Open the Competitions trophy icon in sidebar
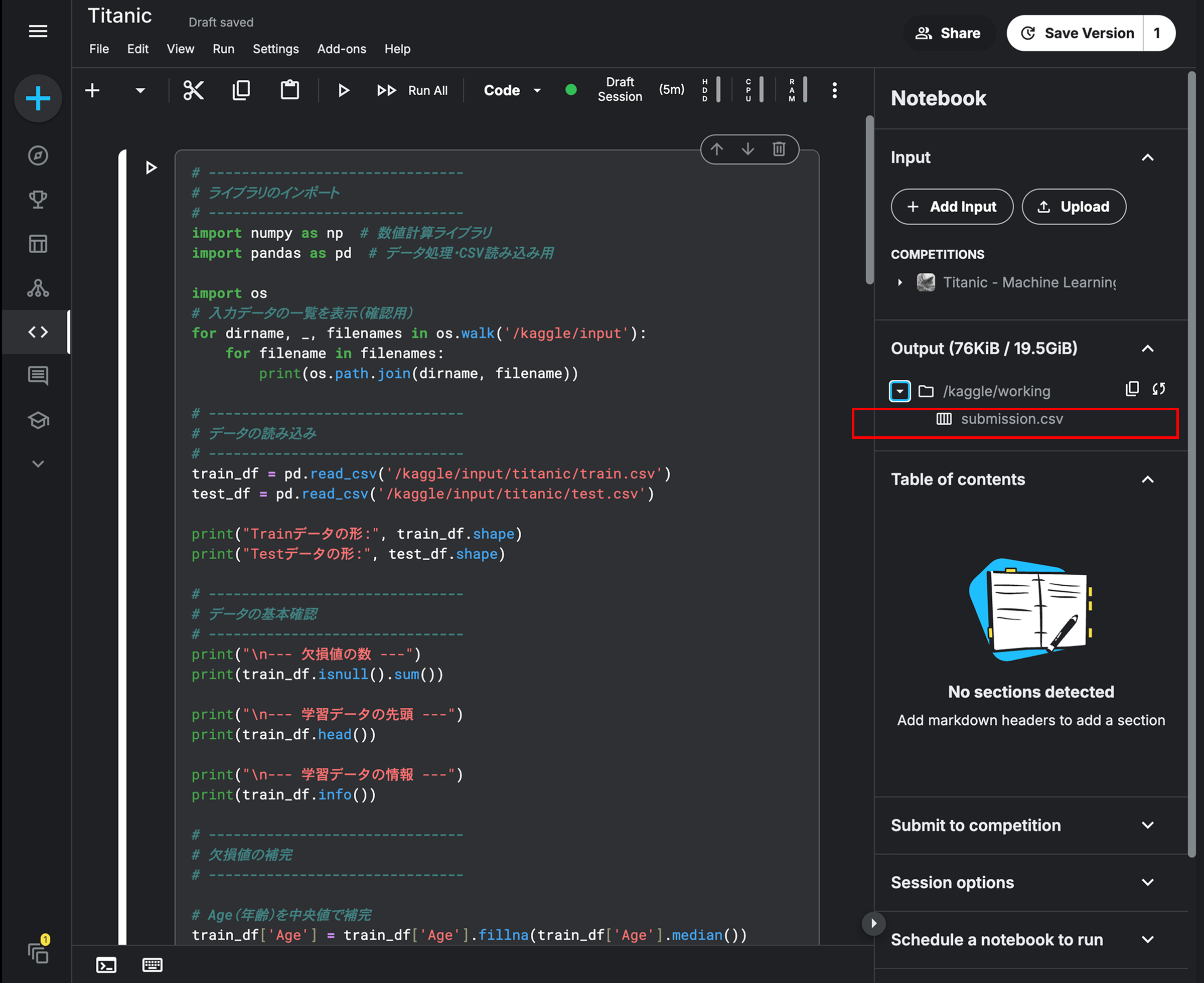 click(x=38, y=199)
